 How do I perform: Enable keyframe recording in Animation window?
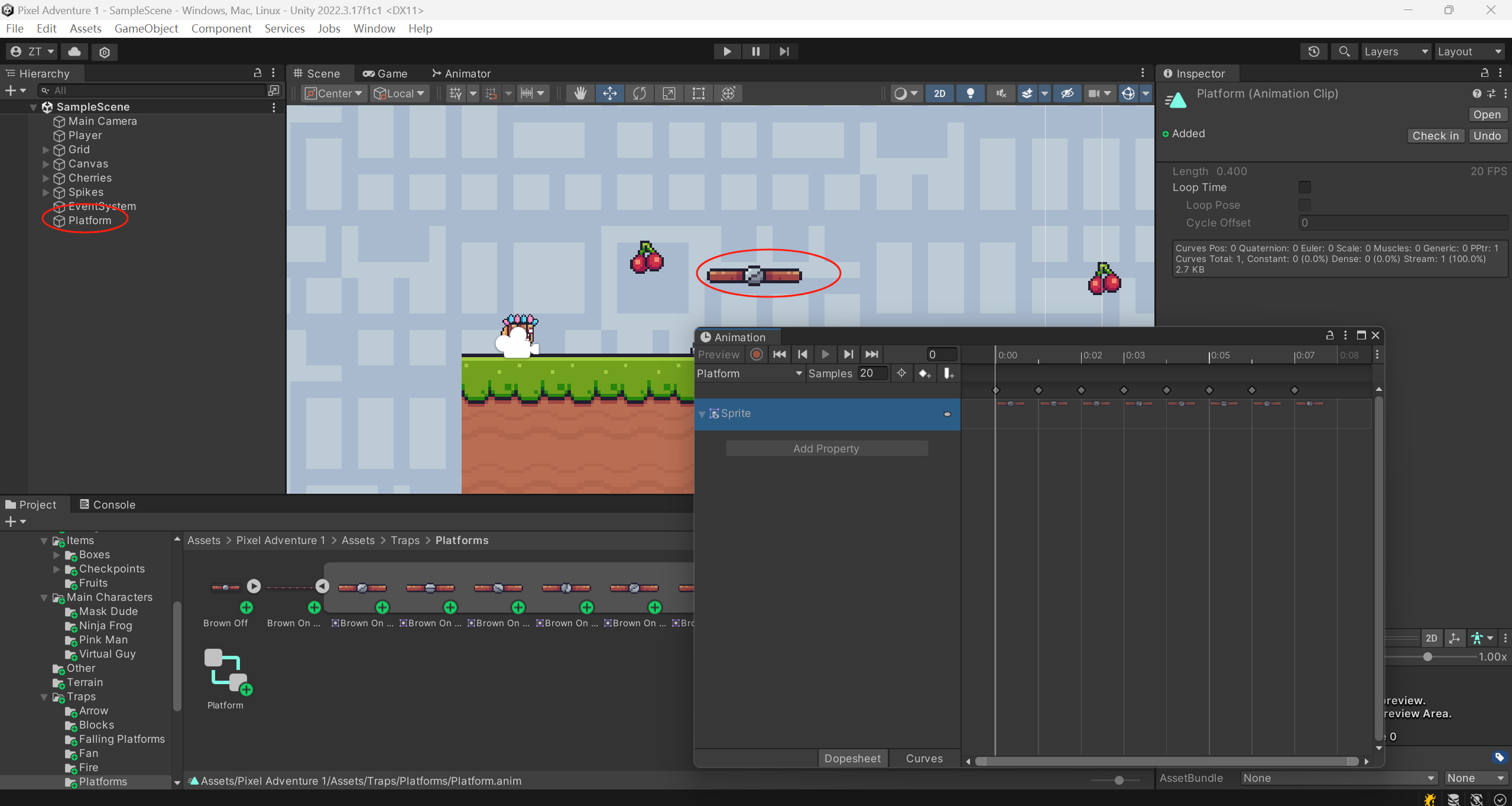pos(756,354)
